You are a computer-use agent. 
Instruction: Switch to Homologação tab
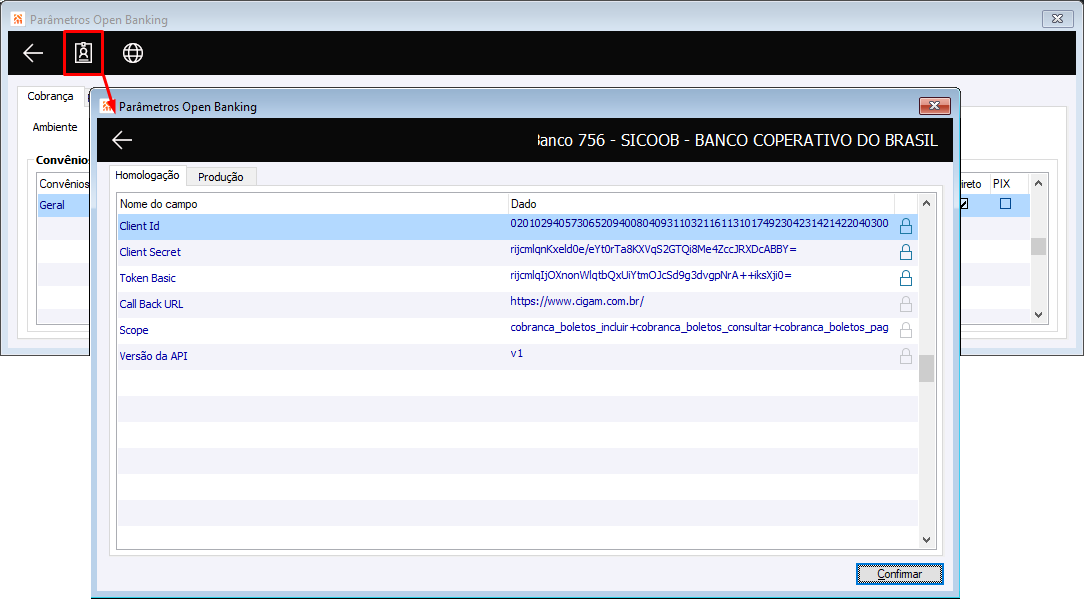click(147, 176)
